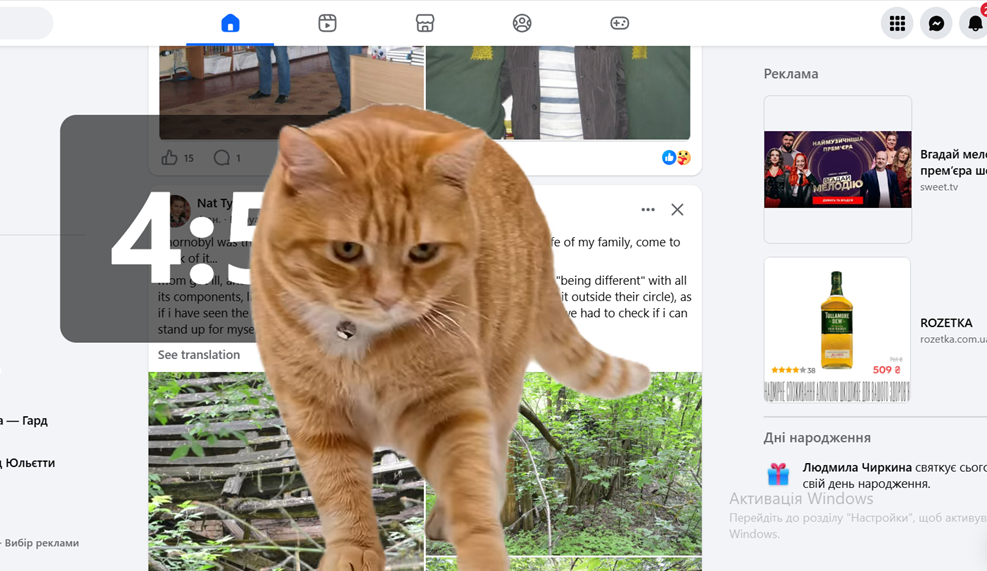Open the Marketplace tab
This screenshot has height=571, width=987.
pos(425,23)
